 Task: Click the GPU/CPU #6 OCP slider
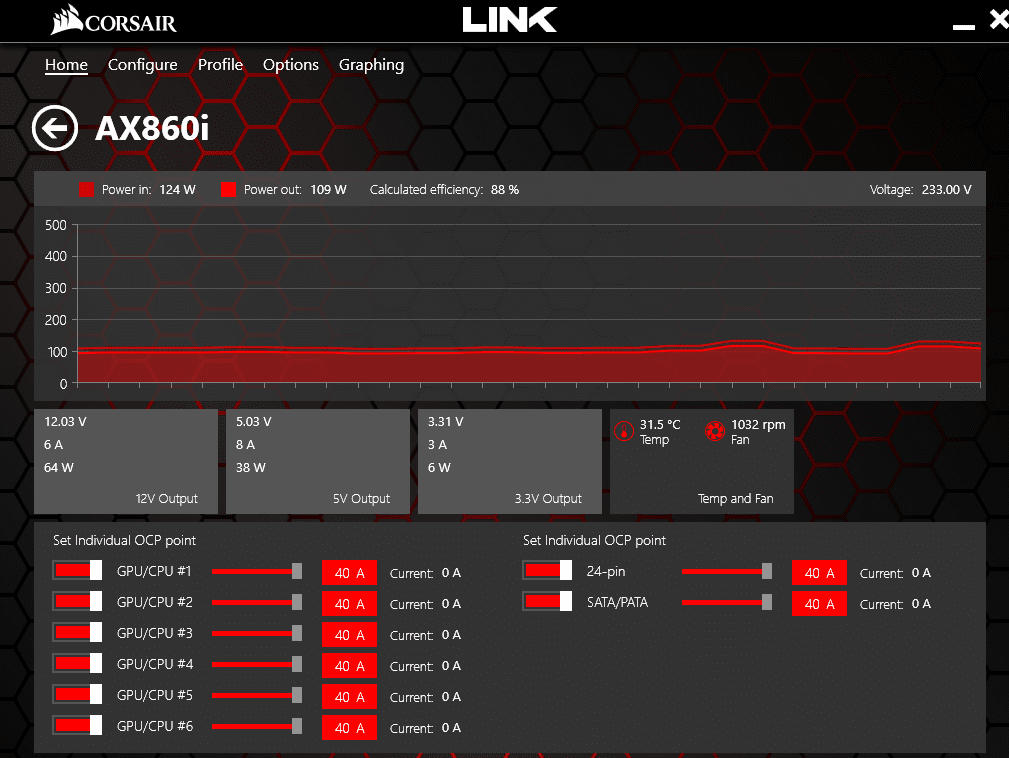point(257,726)
